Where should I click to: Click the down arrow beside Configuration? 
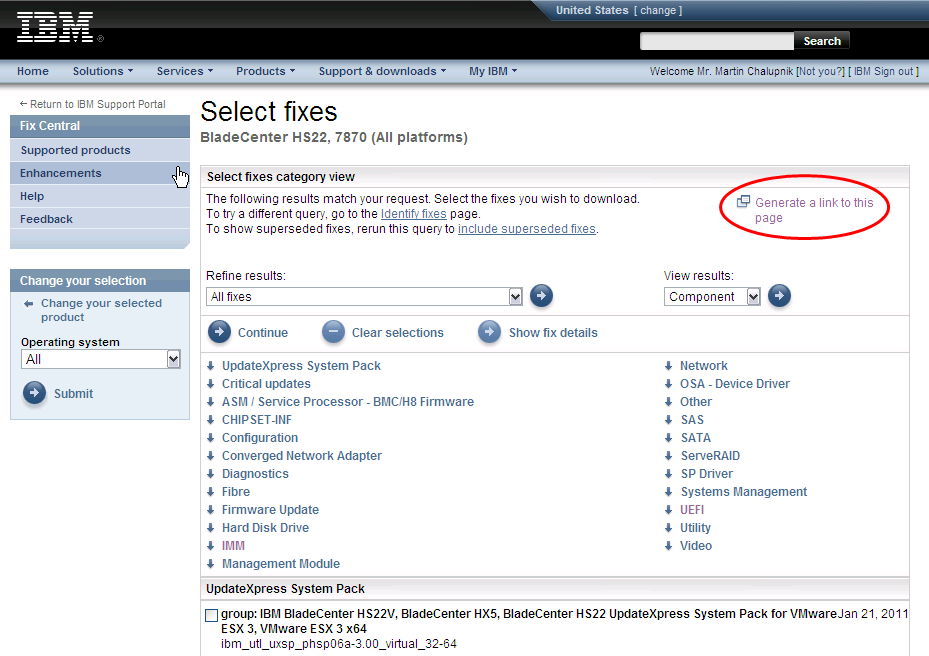[x=210, y=438]
